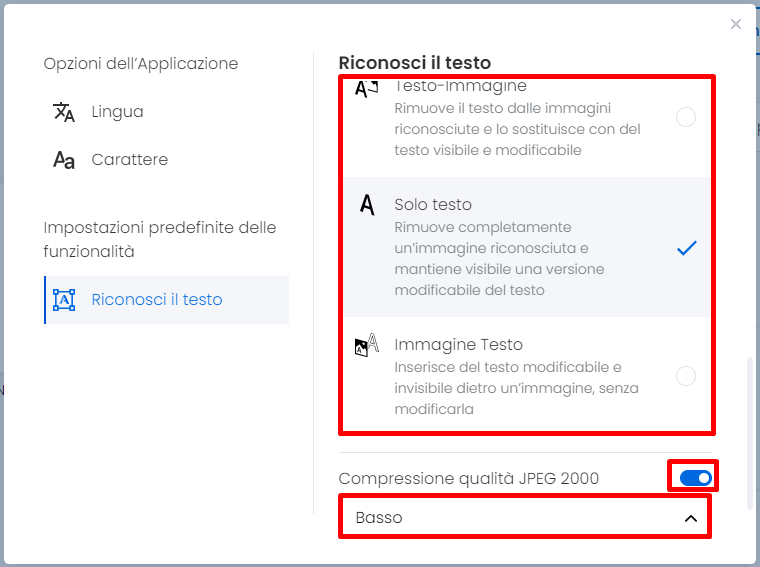Click the Testo-Immagine mode icon
This screenshot has height=567, width=760.
pyautogui.click(x=366, y=89)
